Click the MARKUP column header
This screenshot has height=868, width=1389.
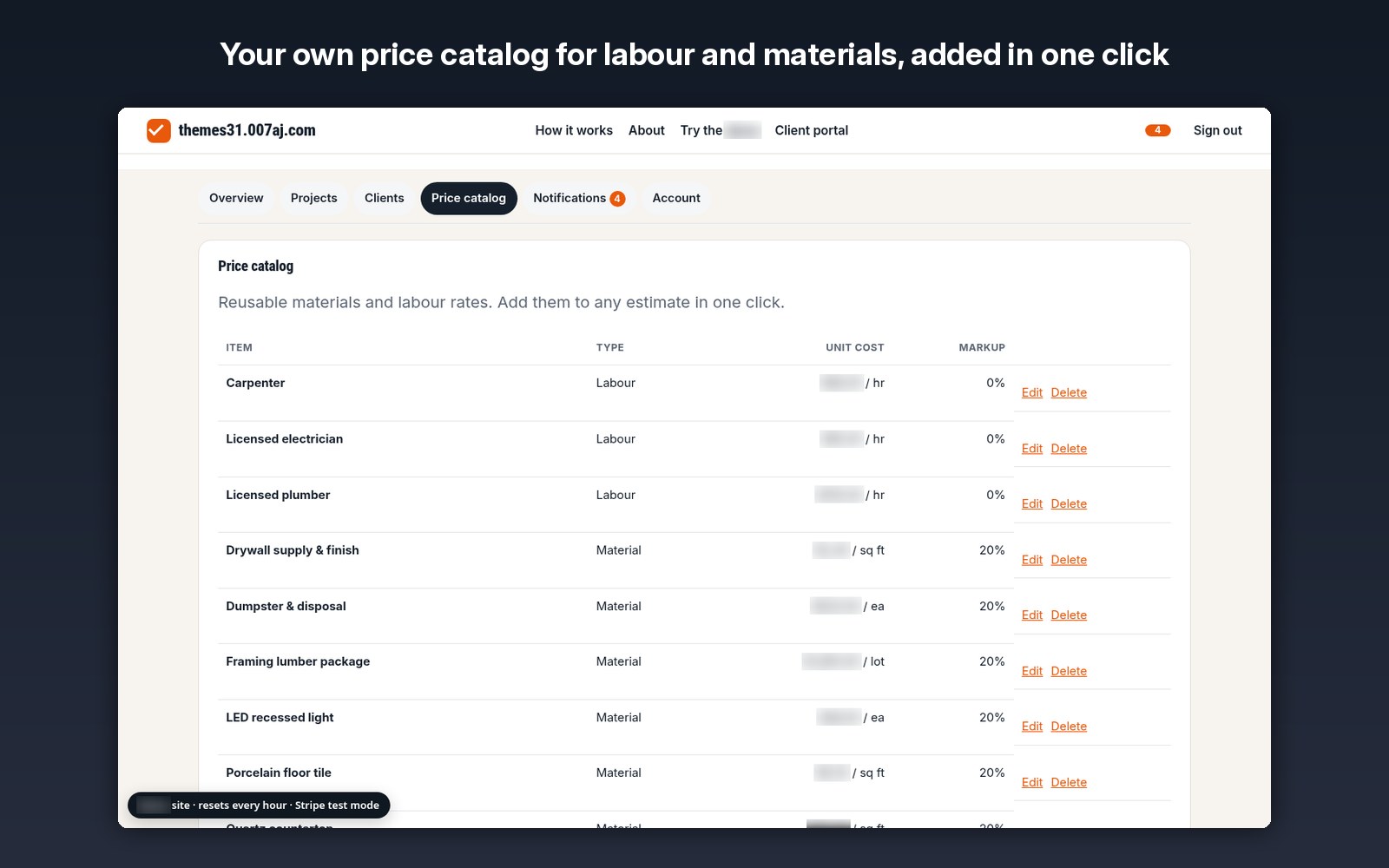click(x=982, y=347)
